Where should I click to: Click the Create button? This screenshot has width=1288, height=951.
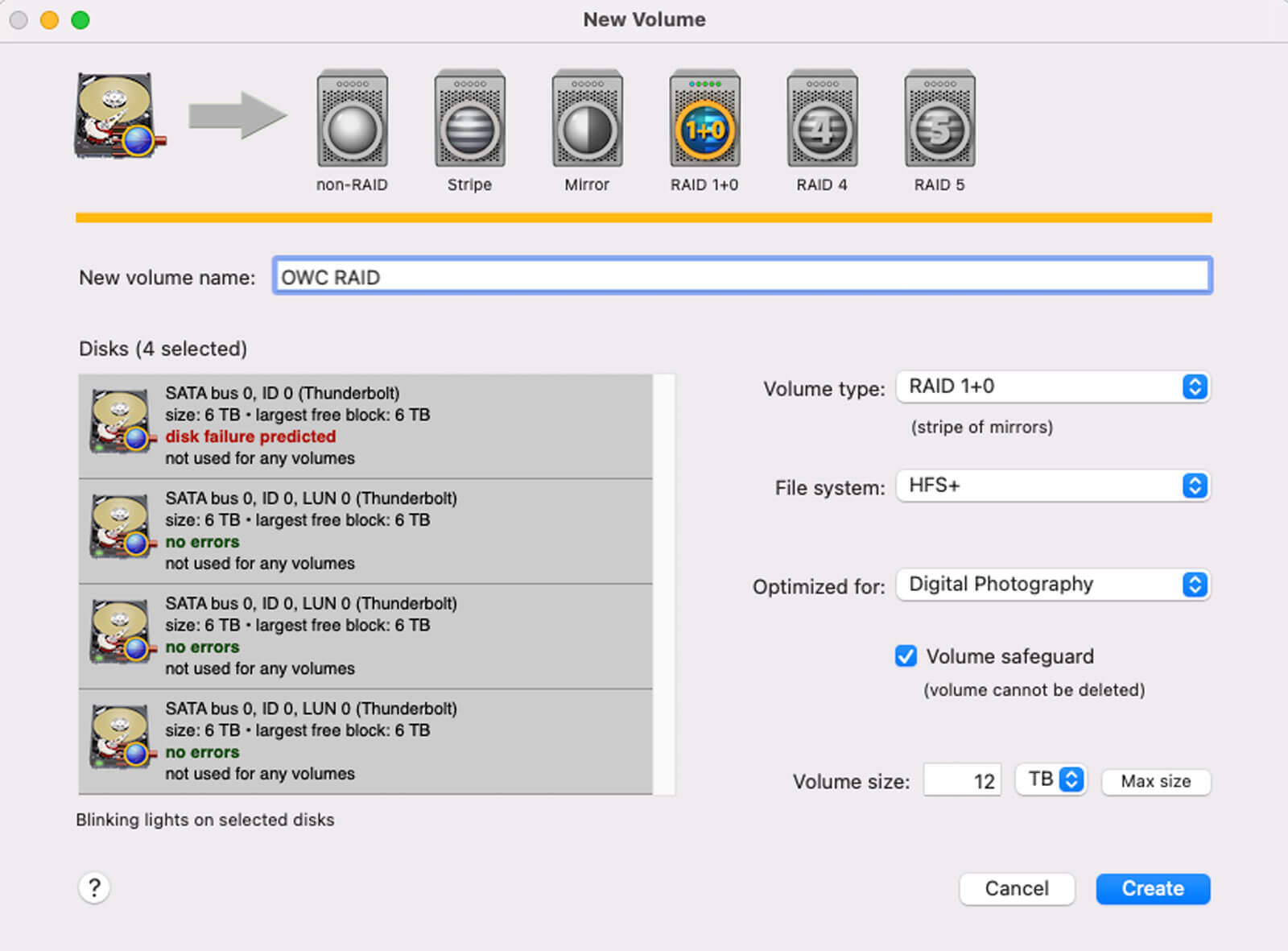[1152, 888]
